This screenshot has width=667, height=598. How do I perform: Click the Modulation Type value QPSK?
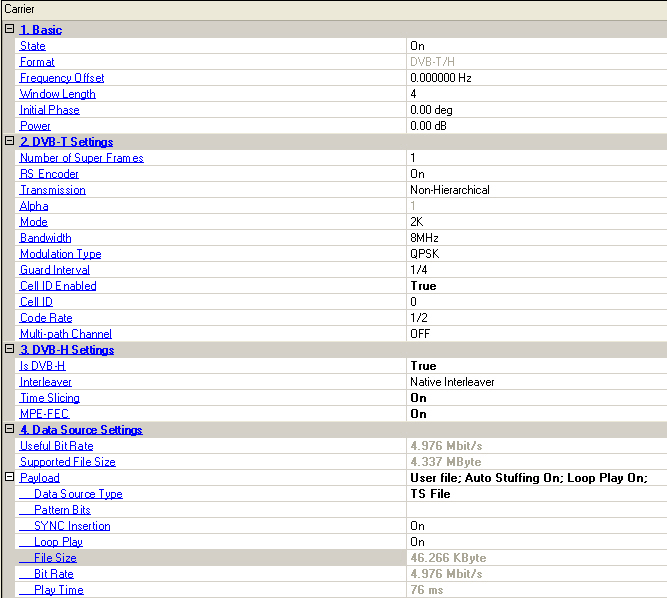425,254
